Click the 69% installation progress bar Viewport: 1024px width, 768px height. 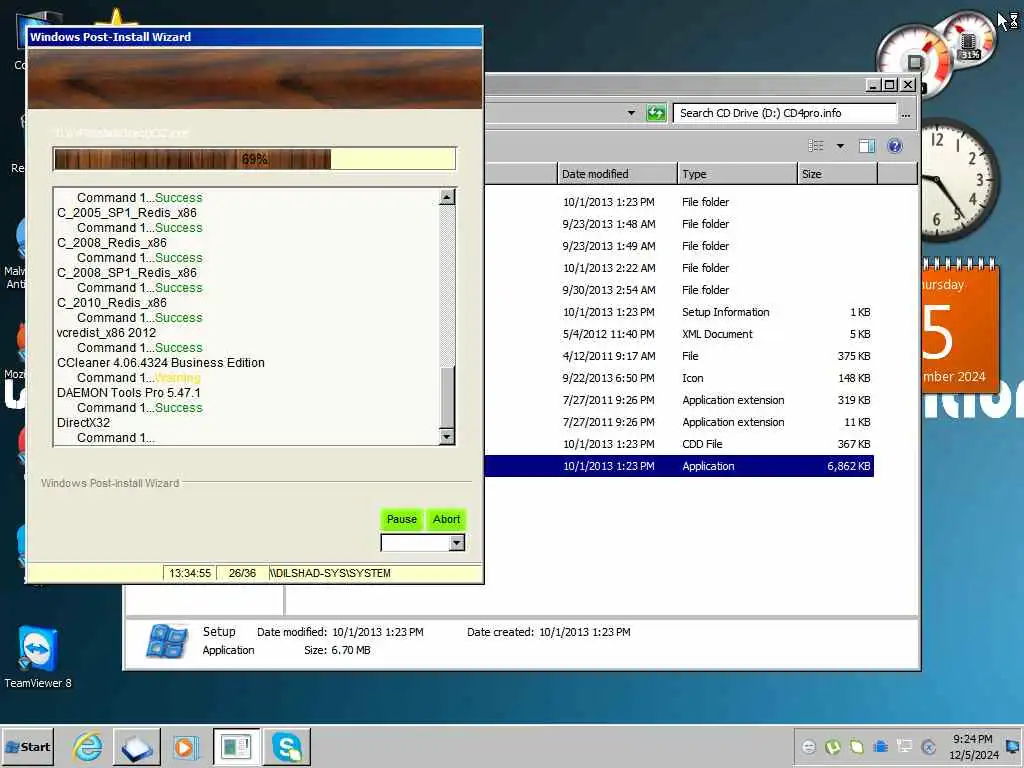click(254, 159)
